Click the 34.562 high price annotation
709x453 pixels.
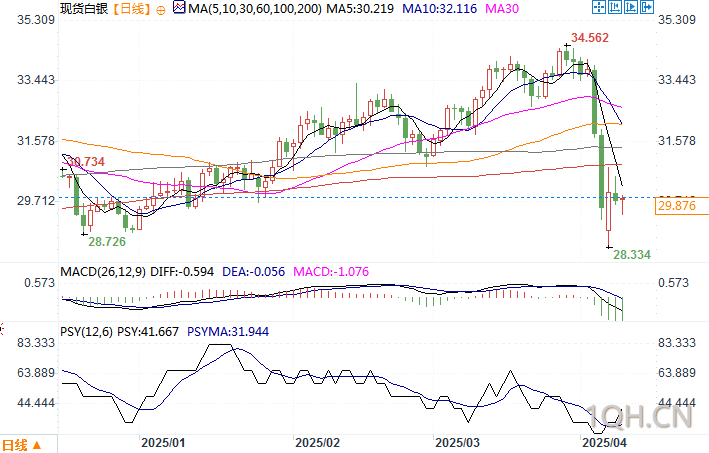coord(590,38)
